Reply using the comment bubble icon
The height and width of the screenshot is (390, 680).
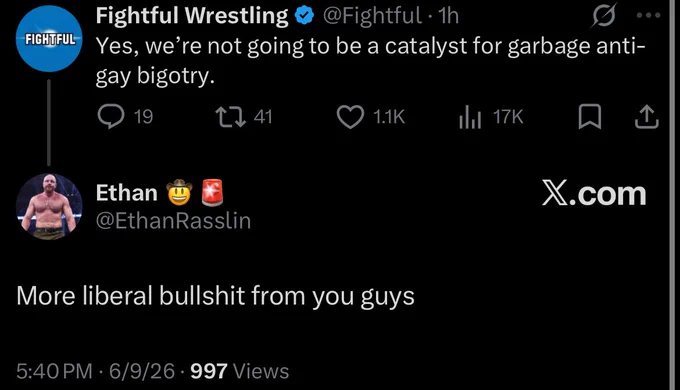click(111, 117)
